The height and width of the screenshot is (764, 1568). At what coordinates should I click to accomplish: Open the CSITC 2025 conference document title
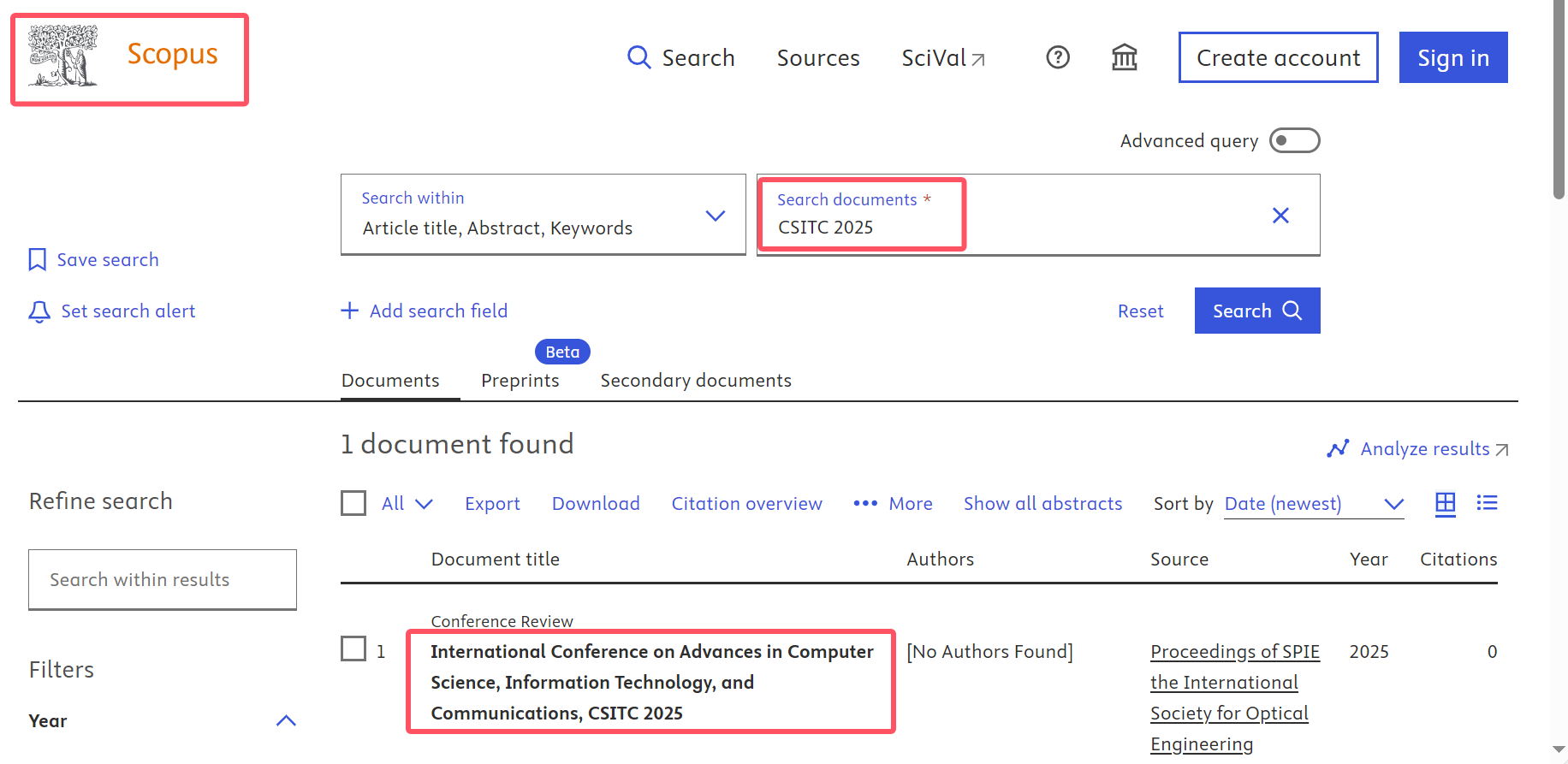tap(651, 682)
